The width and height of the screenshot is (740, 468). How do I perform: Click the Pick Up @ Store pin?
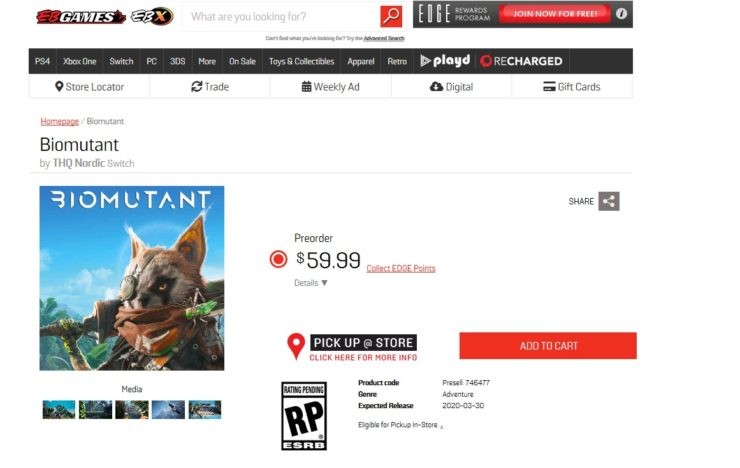point(296,346)
